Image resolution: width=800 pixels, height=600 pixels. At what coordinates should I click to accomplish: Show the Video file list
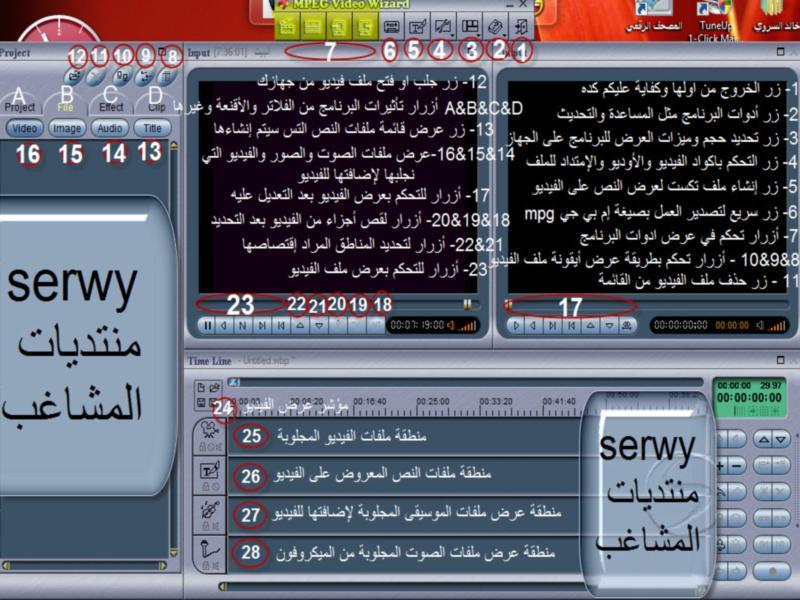[x=25, y=128]
